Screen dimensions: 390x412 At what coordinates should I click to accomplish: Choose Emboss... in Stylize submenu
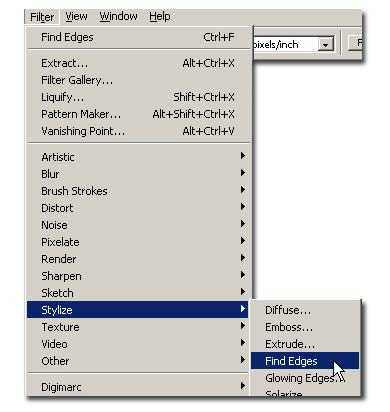(305, 327)
